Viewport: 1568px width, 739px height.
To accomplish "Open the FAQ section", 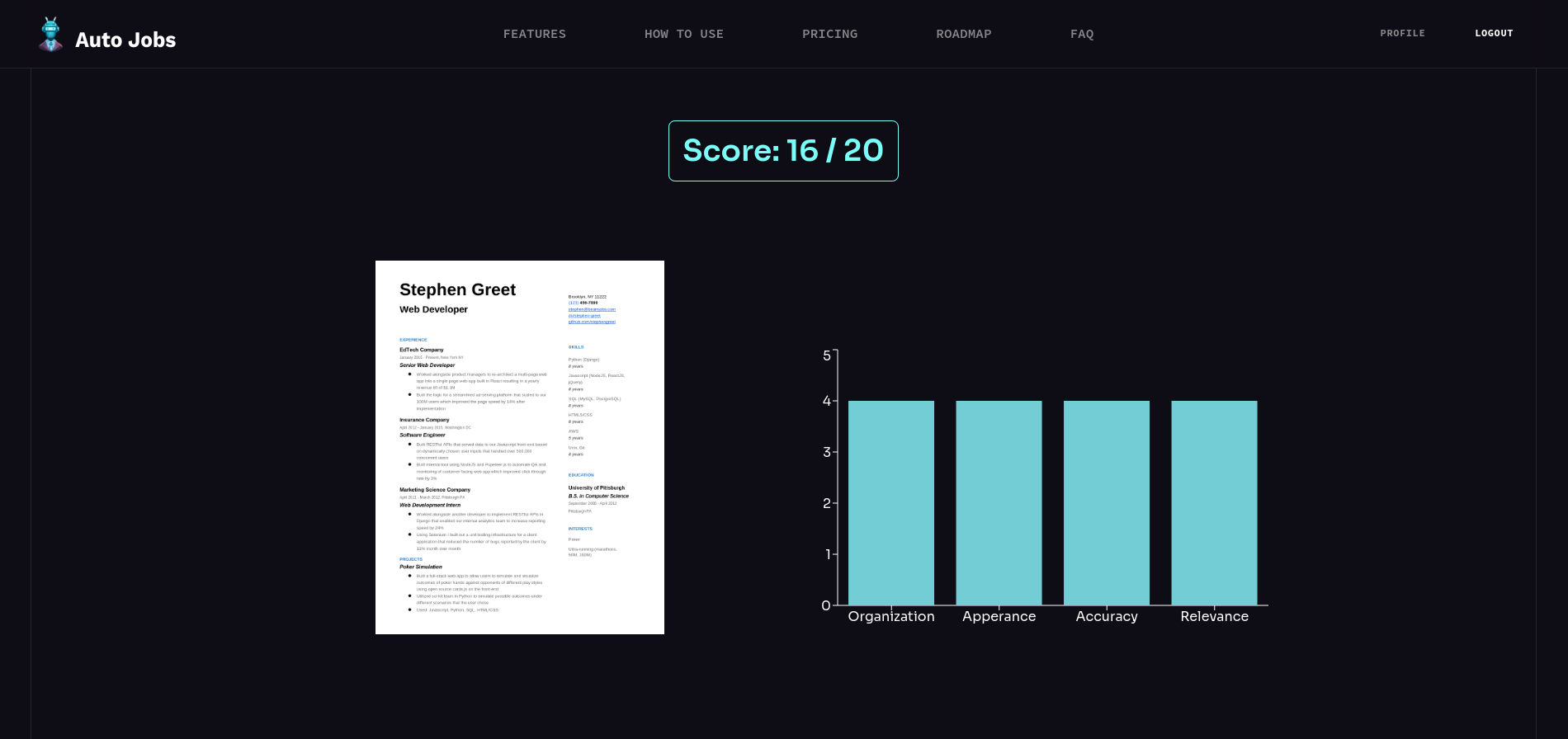I will 1082,34.
